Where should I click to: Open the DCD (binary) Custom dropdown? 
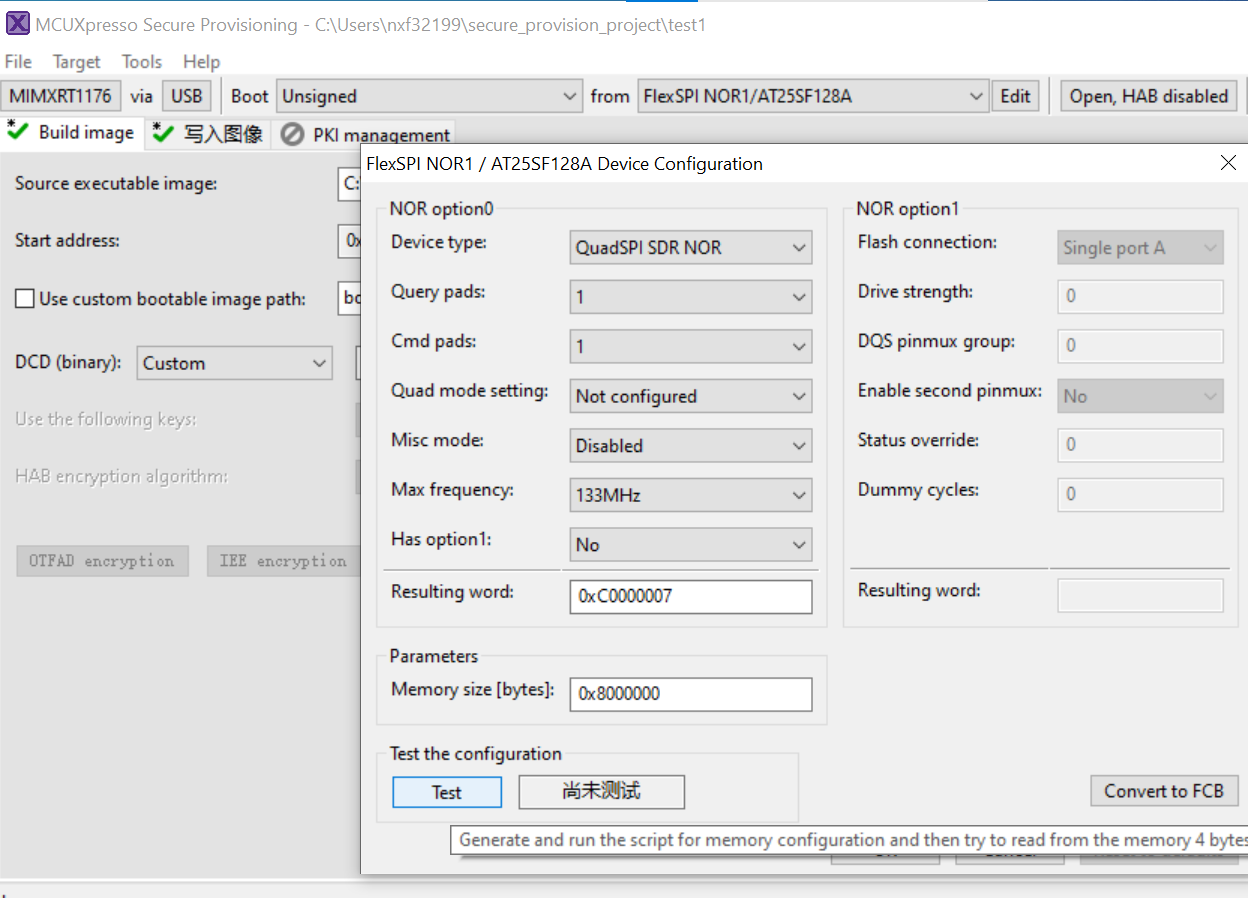tap(318, 362)
